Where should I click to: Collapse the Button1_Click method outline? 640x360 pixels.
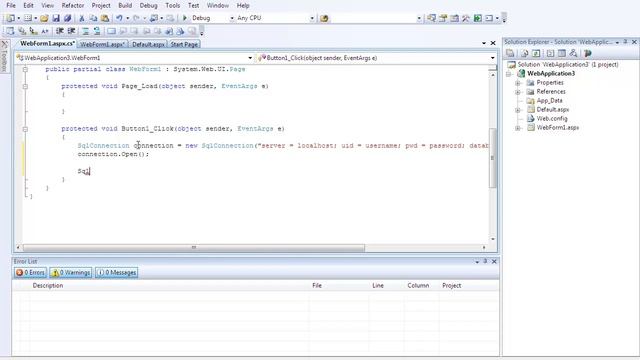coord(25,129)
